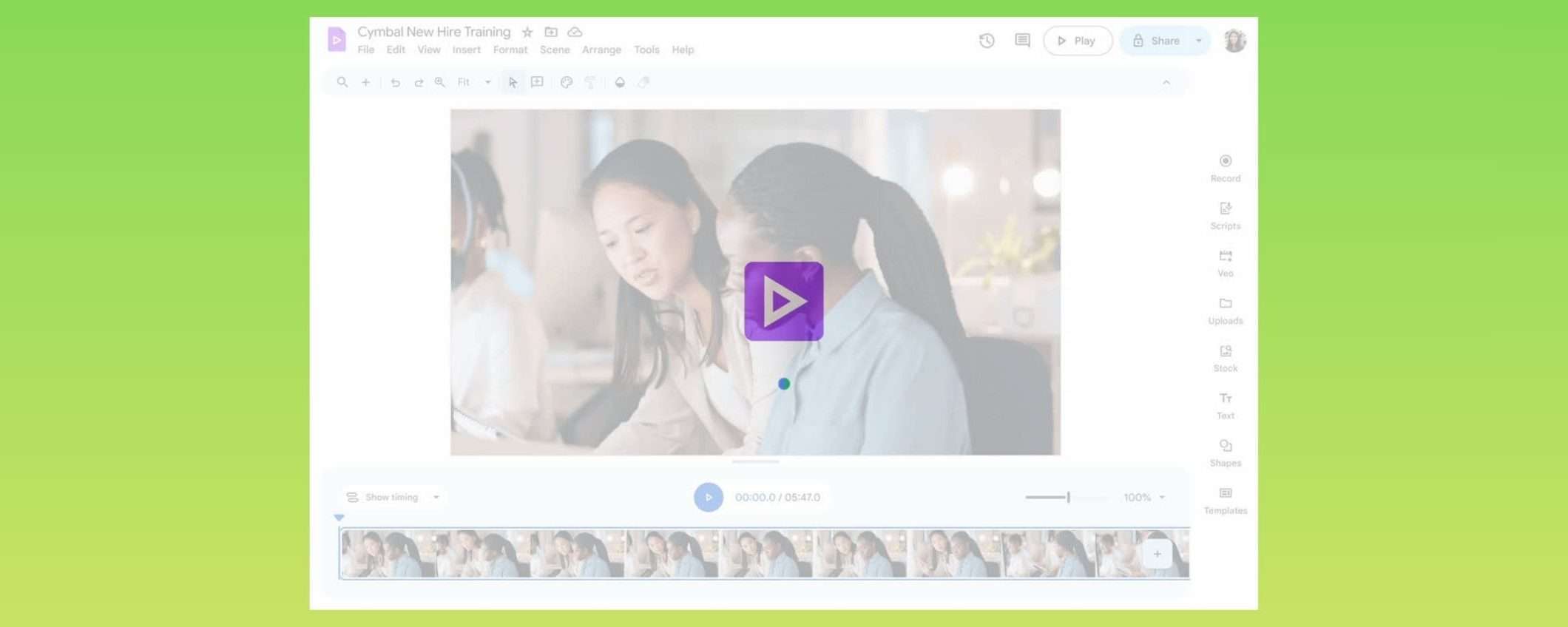The height and width of the screenshot is (627, 1568).
Task: Open the Shapes panel
Action: (x=1226, y=453)
